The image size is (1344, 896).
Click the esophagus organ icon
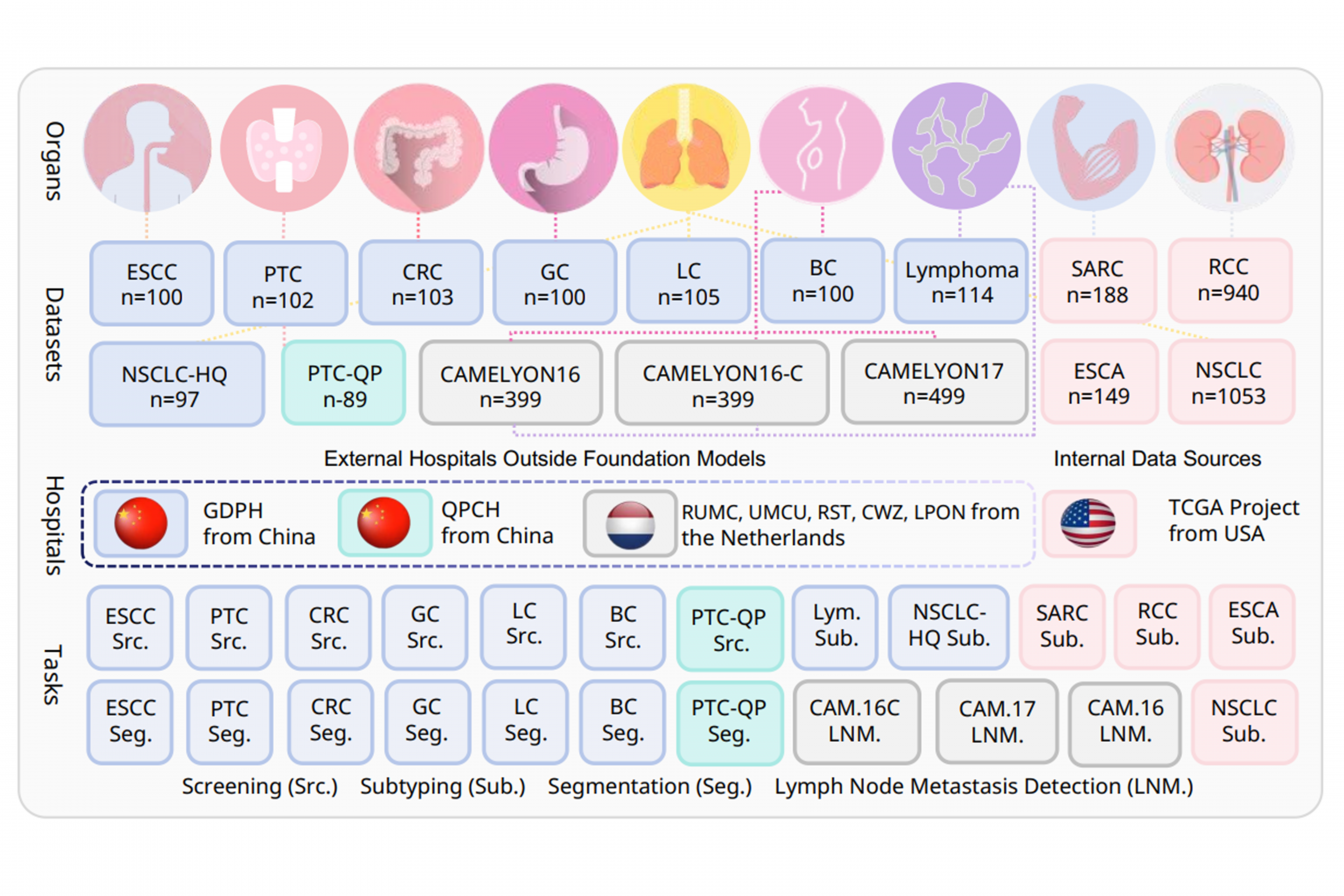[x=148, y=148]
